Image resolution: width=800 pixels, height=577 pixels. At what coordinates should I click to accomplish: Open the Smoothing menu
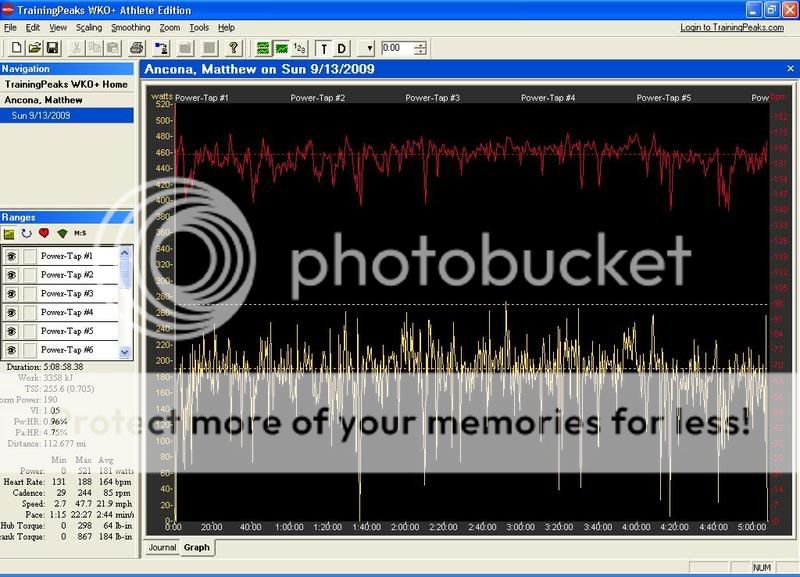131,28
